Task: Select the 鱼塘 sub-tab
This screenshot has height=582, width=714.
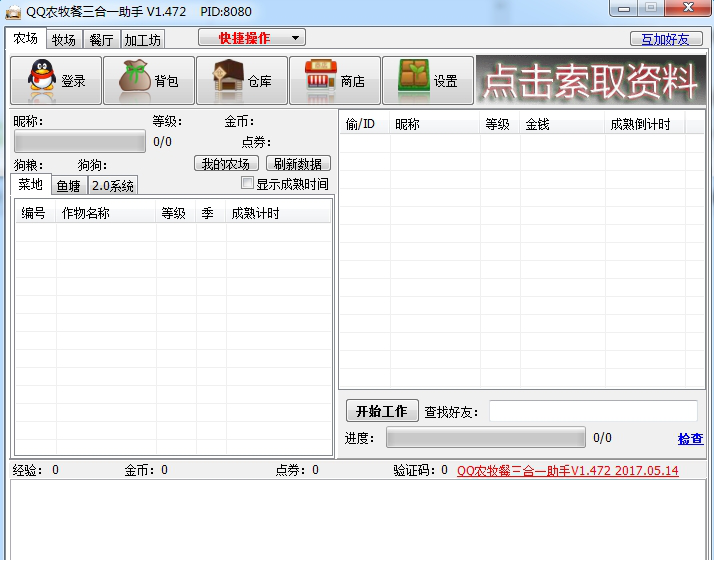Action: [x=69, y=185]
